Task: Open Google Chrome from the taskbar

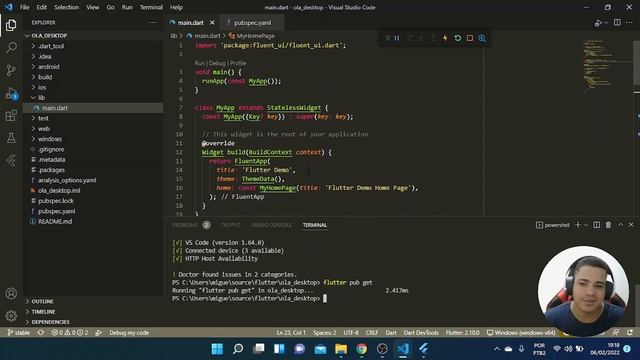Action: tap(361, 349)
